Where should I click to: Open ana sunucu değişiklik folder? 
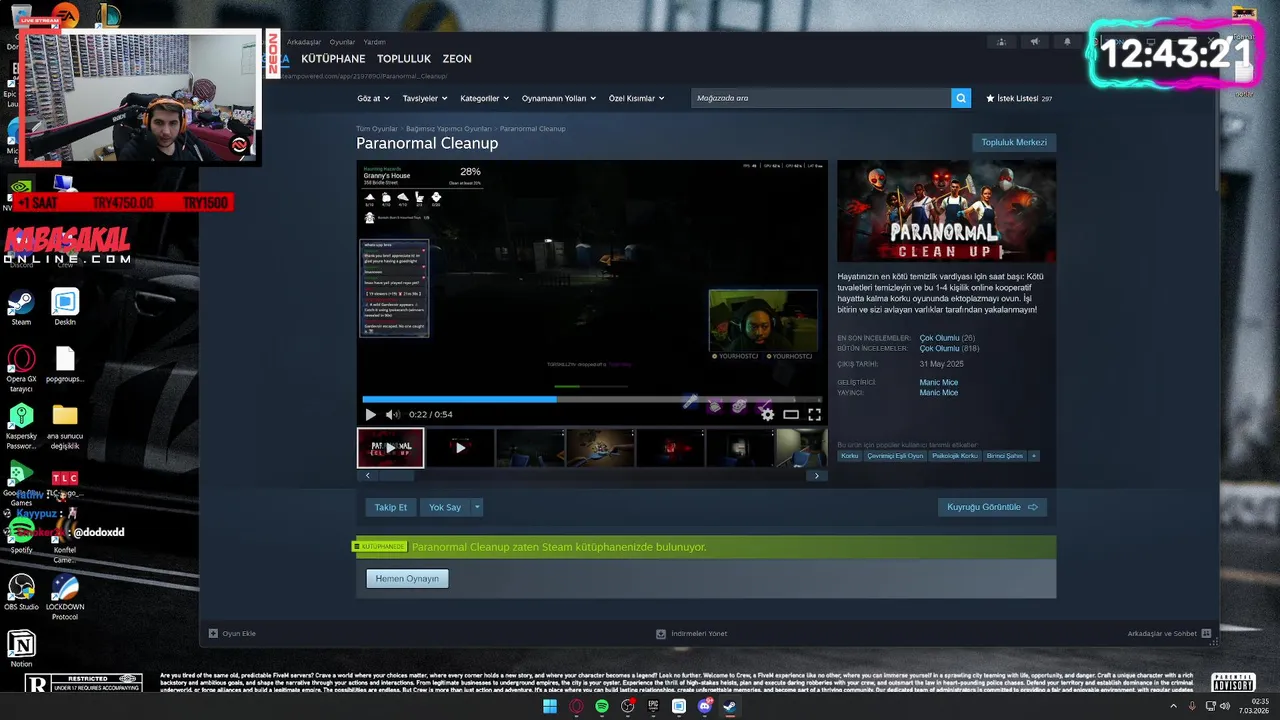tap(65, 426)
